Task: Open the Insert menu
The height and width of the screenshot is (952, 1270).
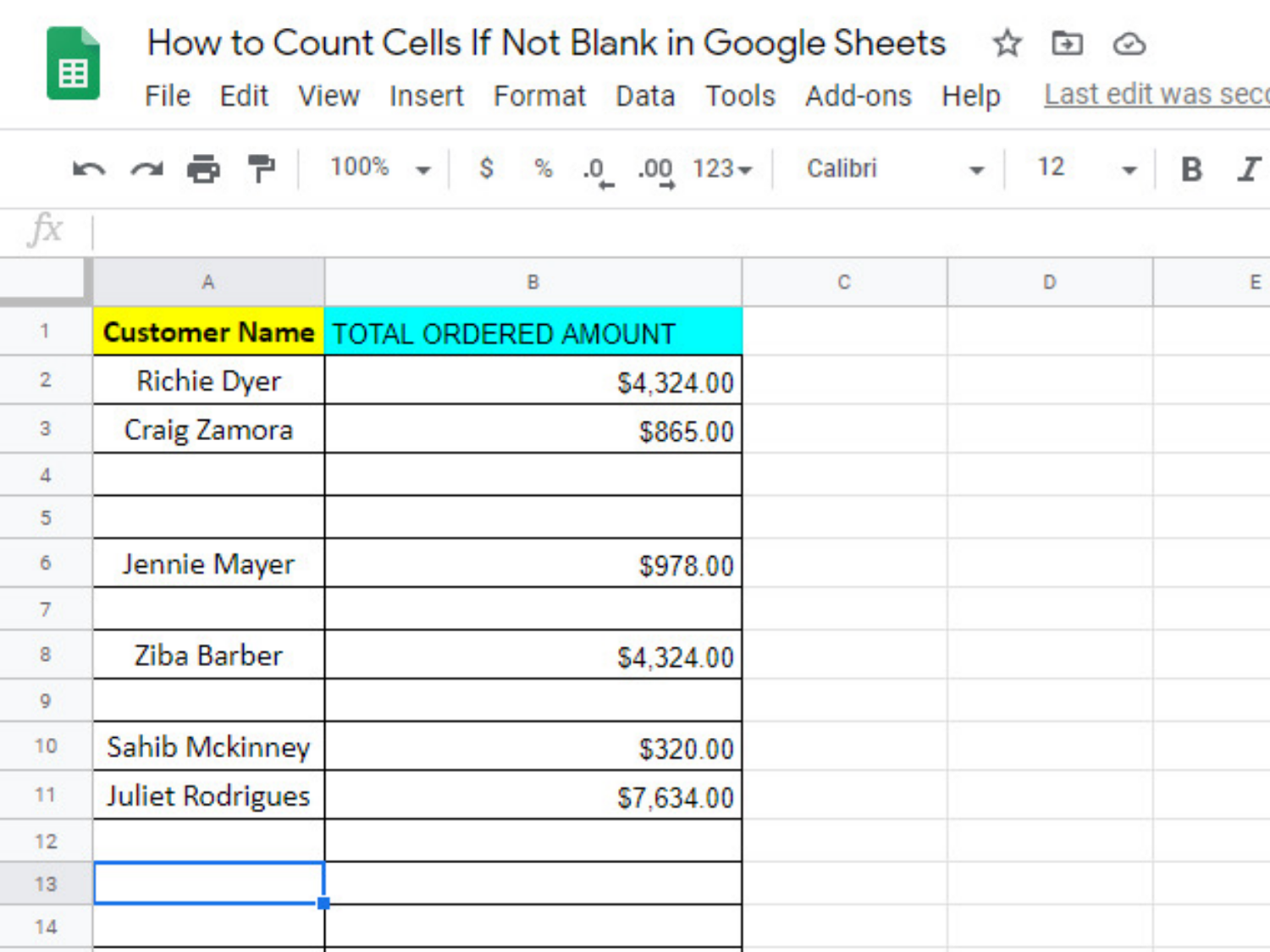Action: (x=427, y=96)
